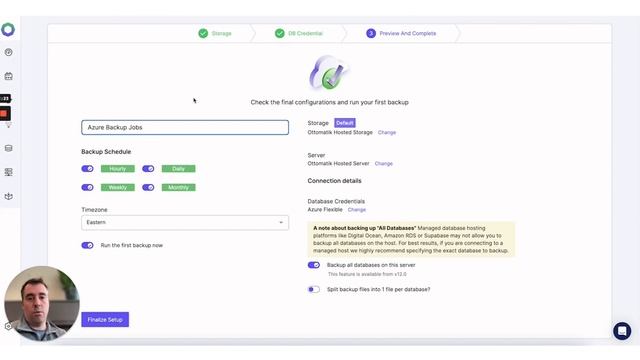Click the Backup Schedule heading
Viewport: 640px width, 360px height.
(x=106, y=151)
